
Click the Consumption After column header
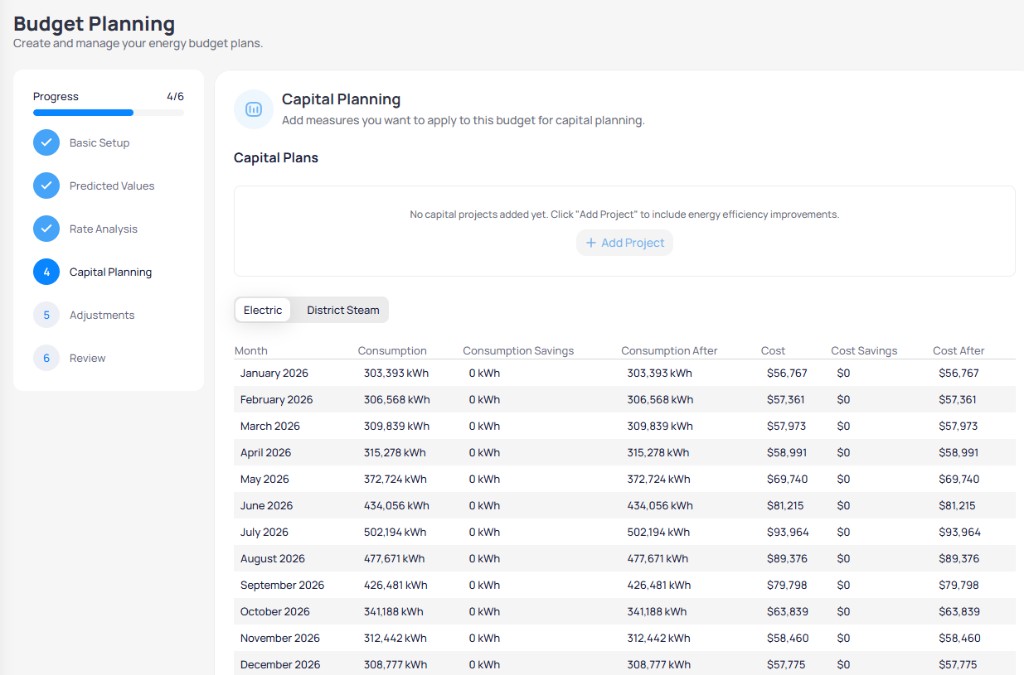(x=669, y=351)
